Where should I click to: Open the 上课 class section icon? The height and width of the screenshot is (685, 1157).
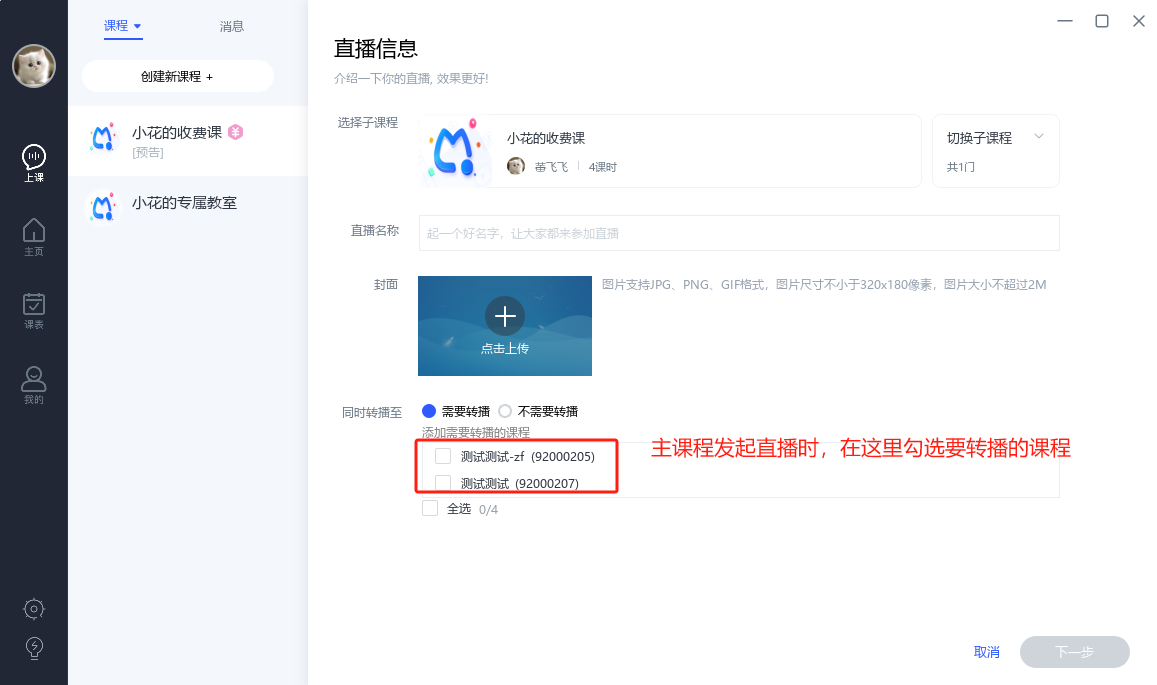coord(34,163)
